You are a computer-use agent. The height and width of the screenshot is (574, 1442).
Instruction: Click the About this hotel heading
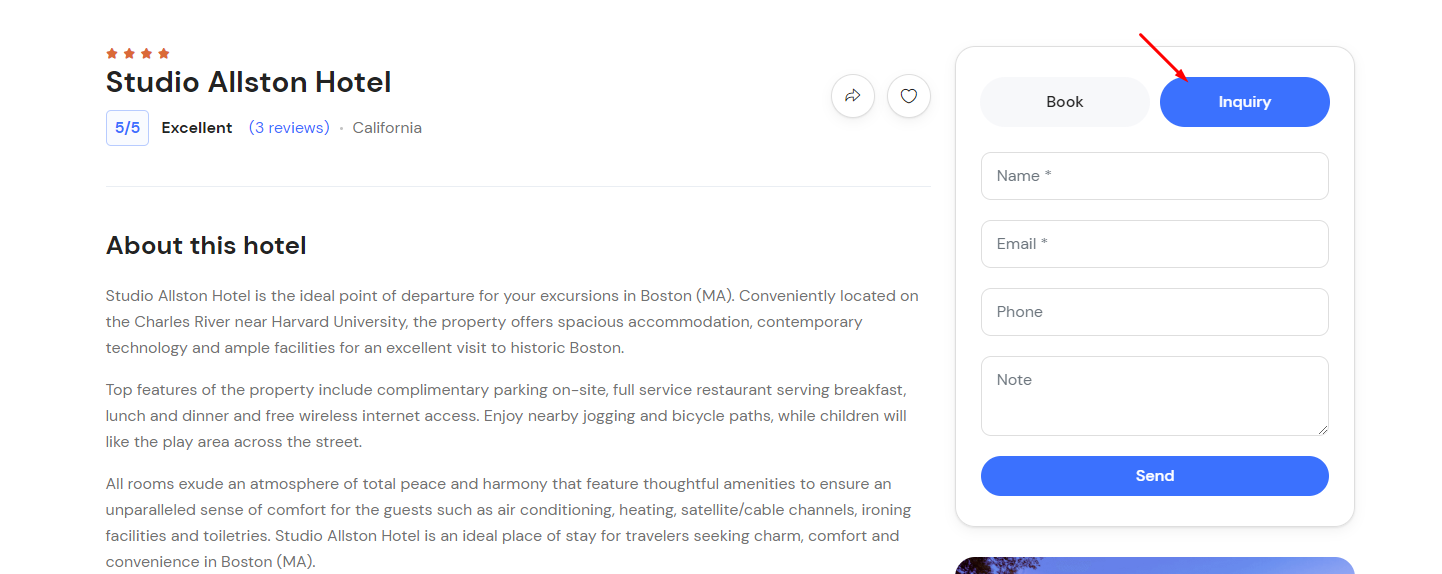(x=206, y=245)
